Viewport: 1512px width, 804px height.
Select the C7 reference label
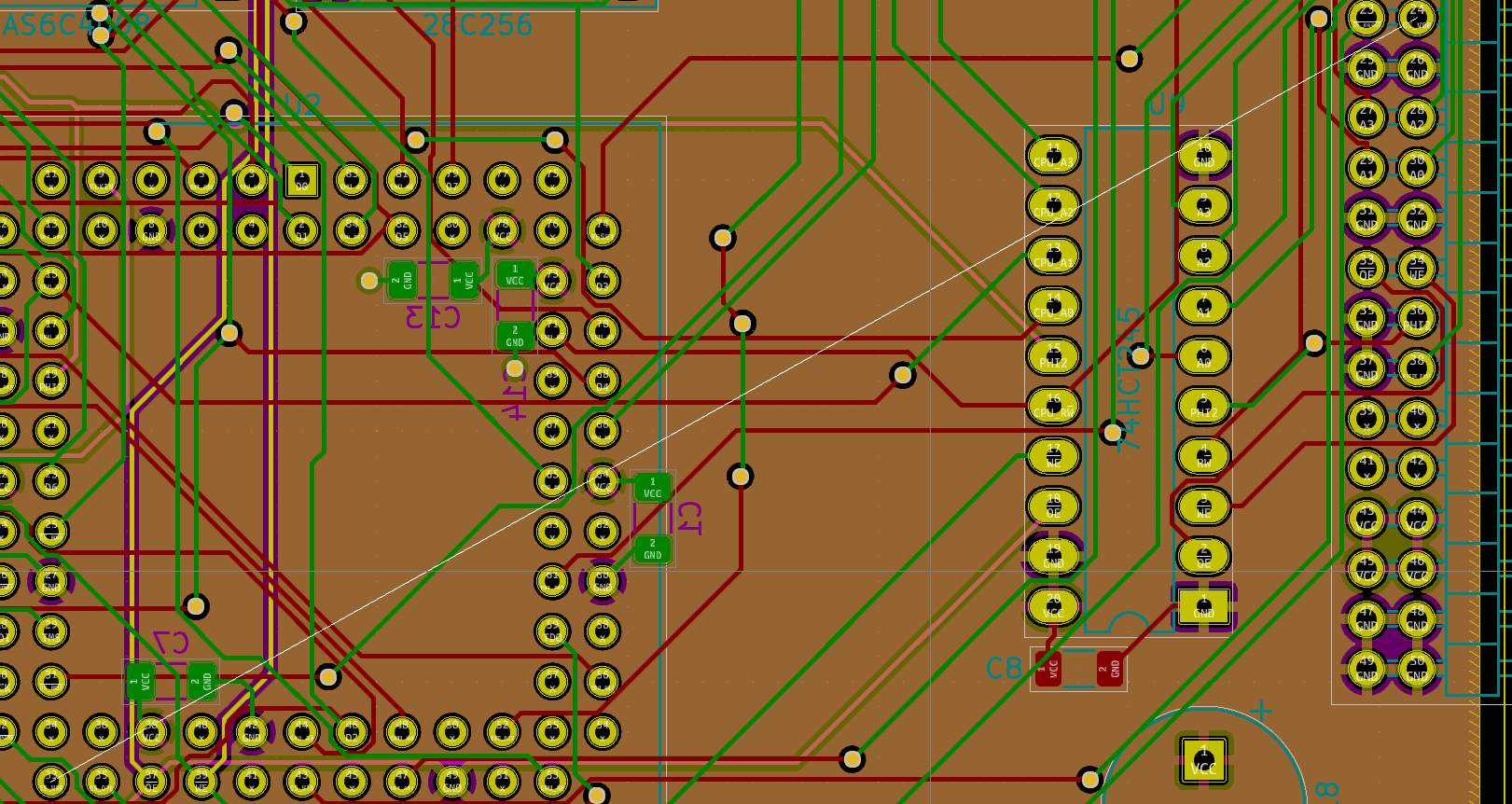coord(172,643)
